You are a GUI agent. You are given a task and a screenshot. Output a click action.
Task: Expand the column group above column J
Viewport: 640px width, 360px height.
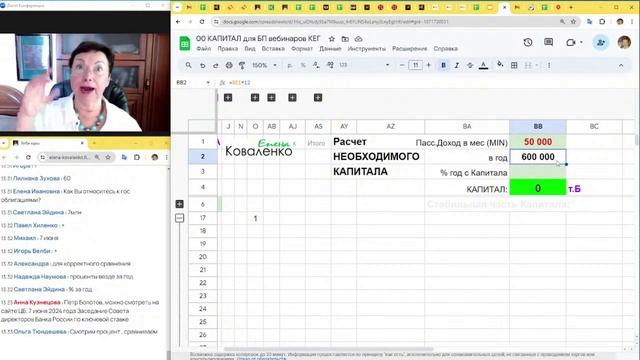(228, 98)
